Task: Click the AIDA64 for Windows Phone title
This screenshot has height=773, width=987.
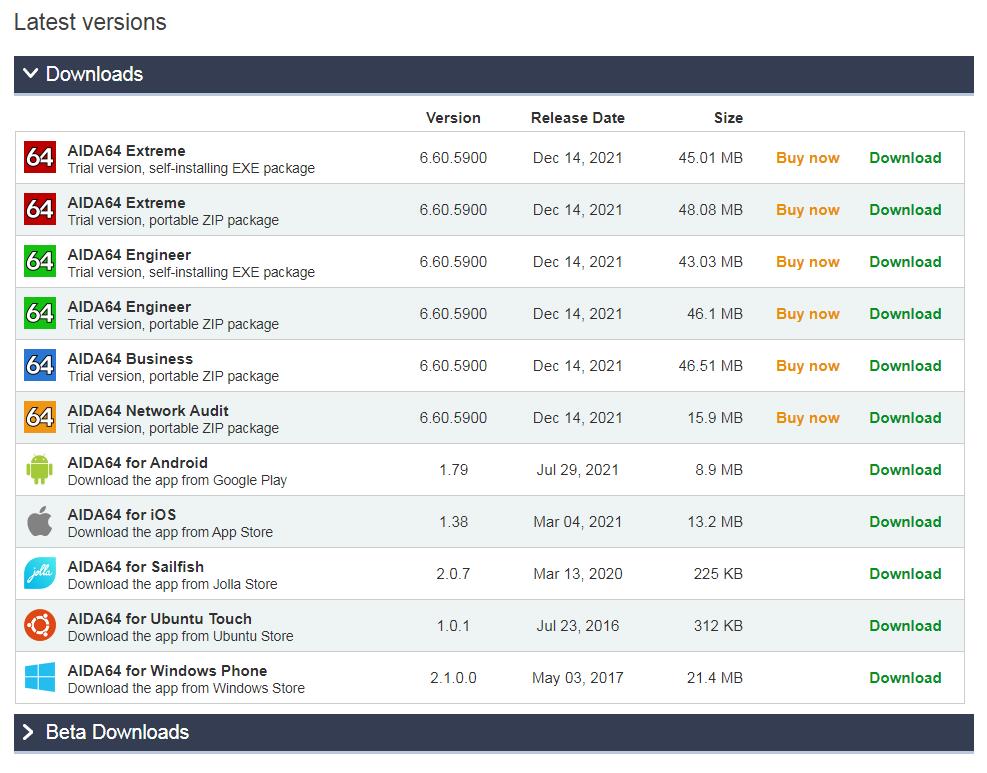Action: (167, 670)
